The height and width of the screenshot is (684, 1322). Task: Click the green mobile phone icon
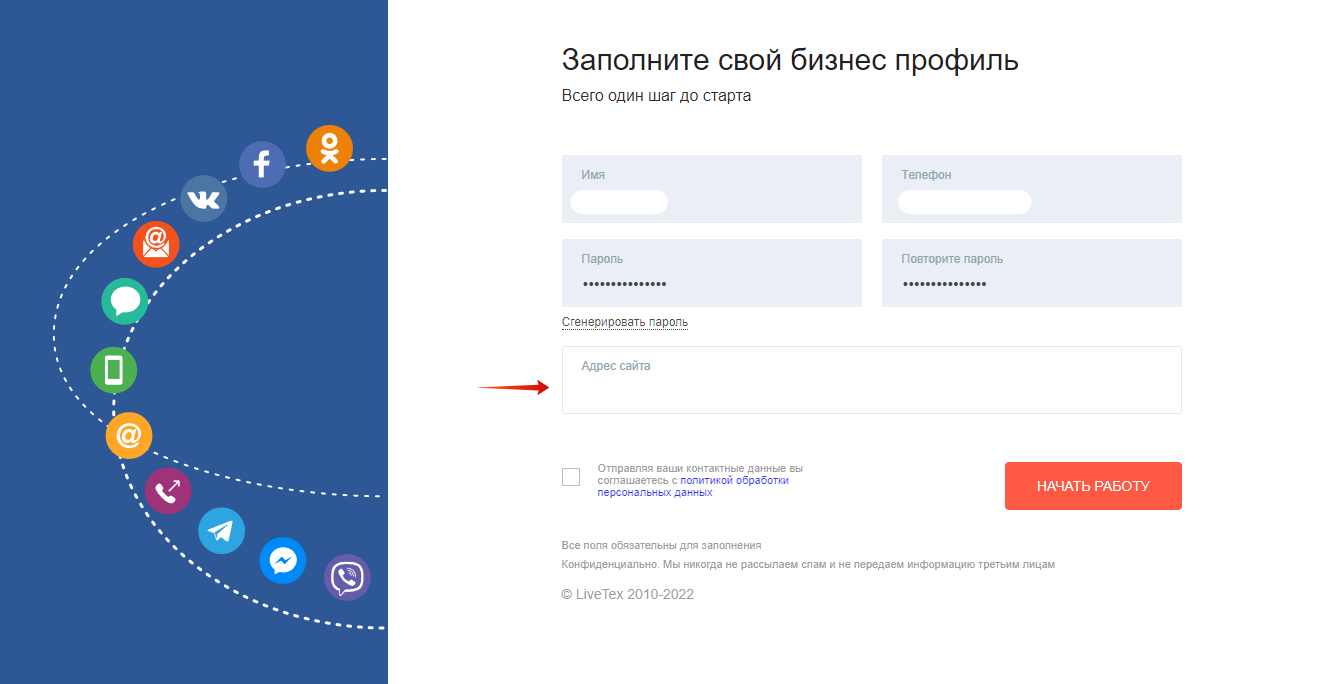click(x=113, y=370)
